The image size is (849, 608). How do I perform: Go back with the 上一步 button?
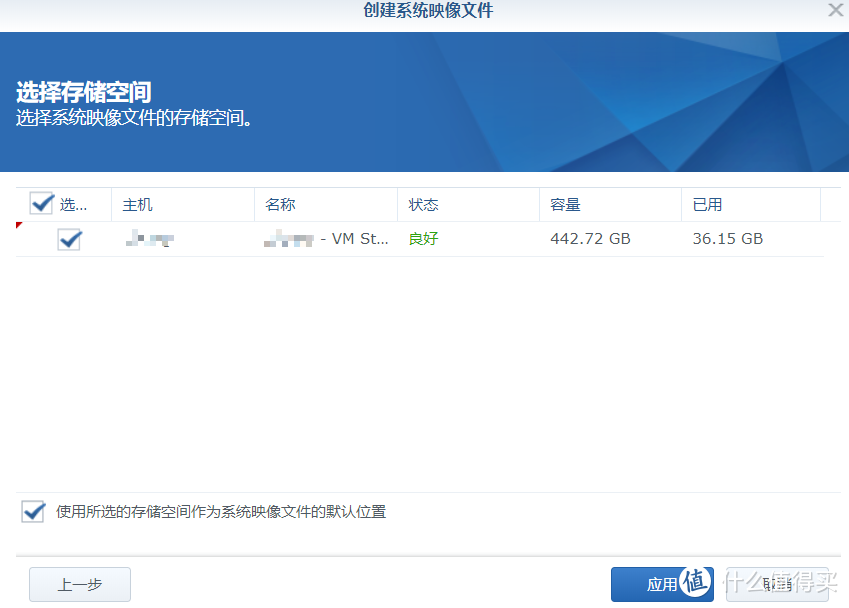click(x=79, y=585)
